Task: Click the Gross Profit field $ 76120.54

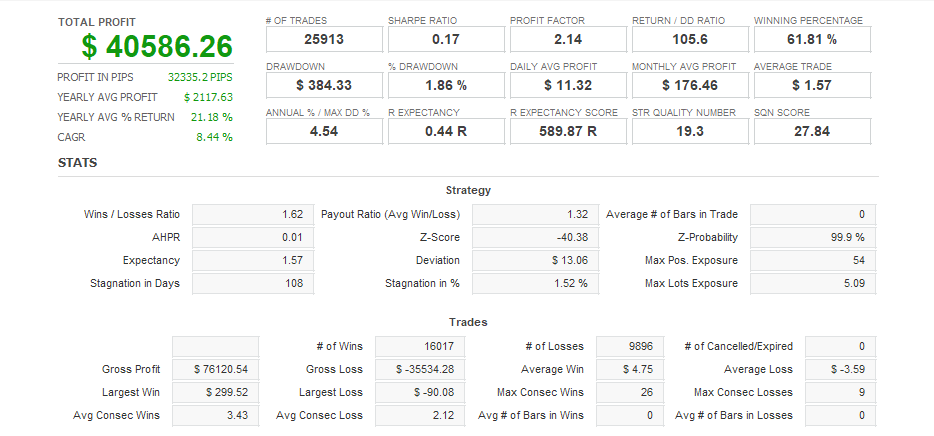Action: (x=215, y=370)
